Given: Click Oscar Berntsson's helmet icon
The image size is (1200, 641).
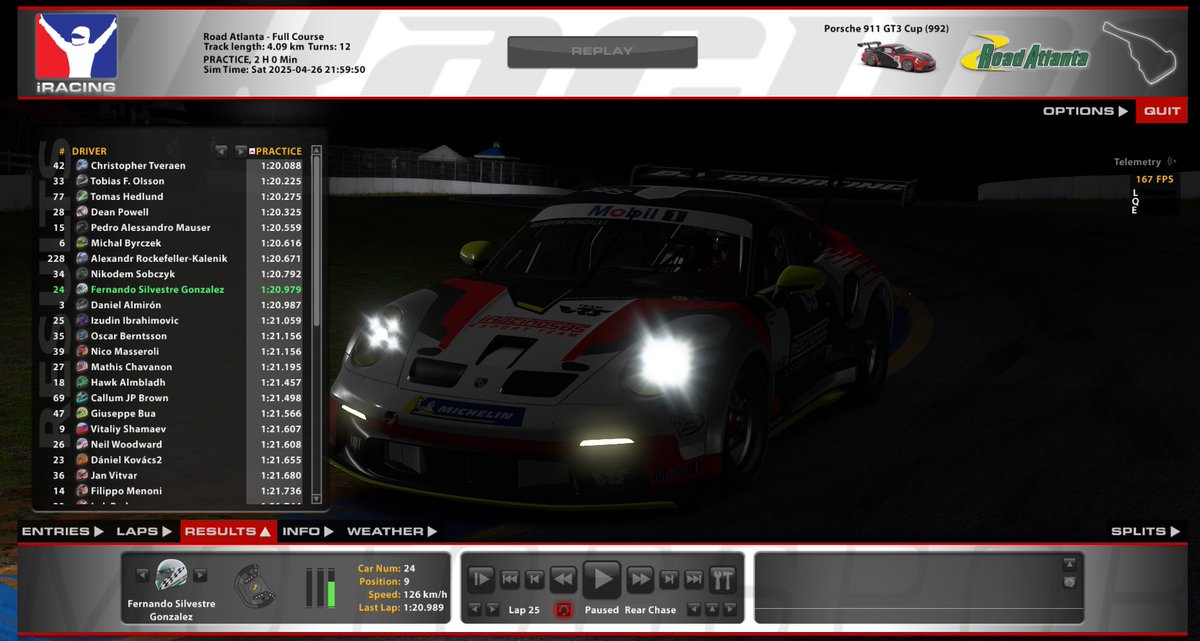Looking at the screenshot, I should [82, 336].
